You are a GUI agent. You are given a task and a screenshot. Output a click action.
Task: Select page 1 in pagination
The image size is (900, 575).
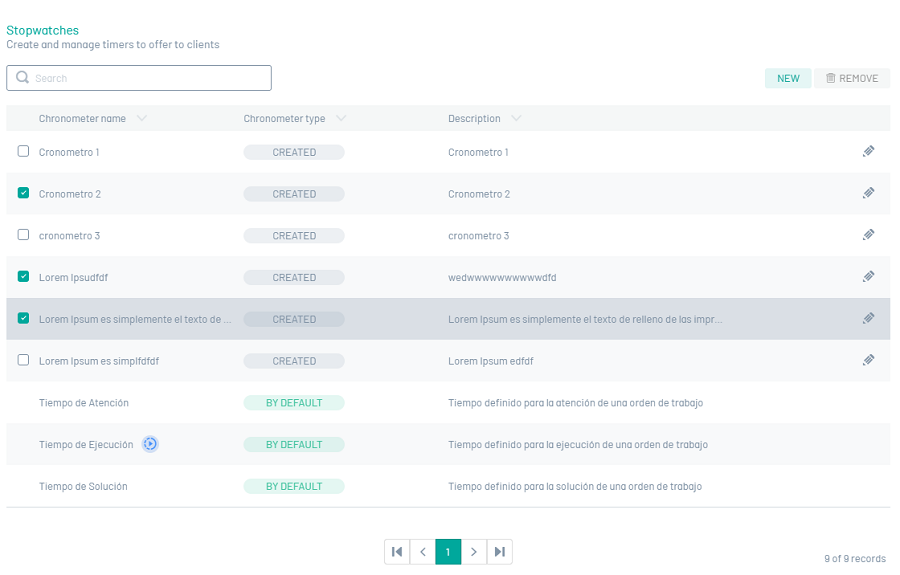448,552
